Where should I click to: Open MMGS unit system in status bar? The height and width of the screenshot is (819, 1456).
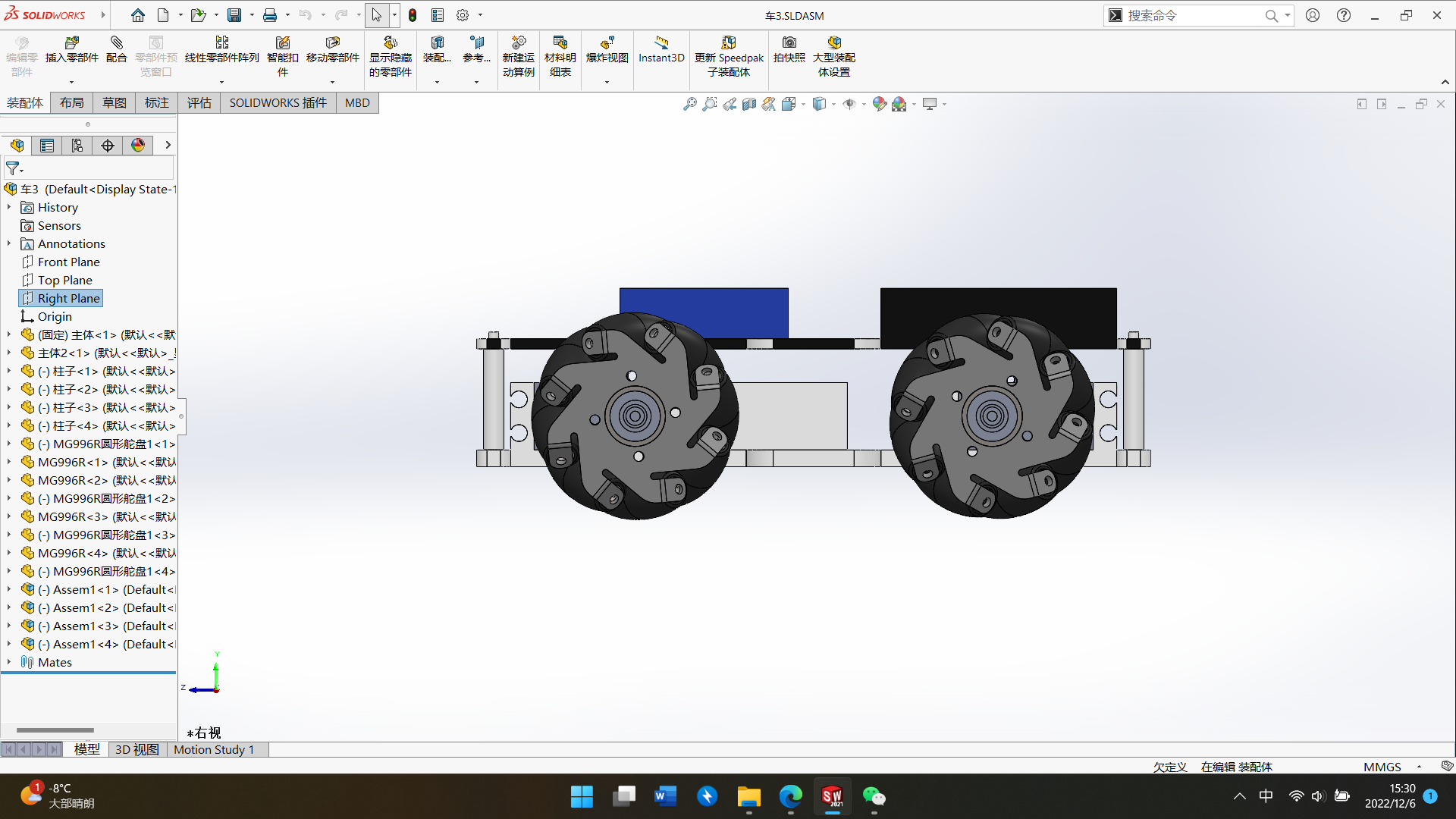pyautogui.click(x=1382, y=767)
